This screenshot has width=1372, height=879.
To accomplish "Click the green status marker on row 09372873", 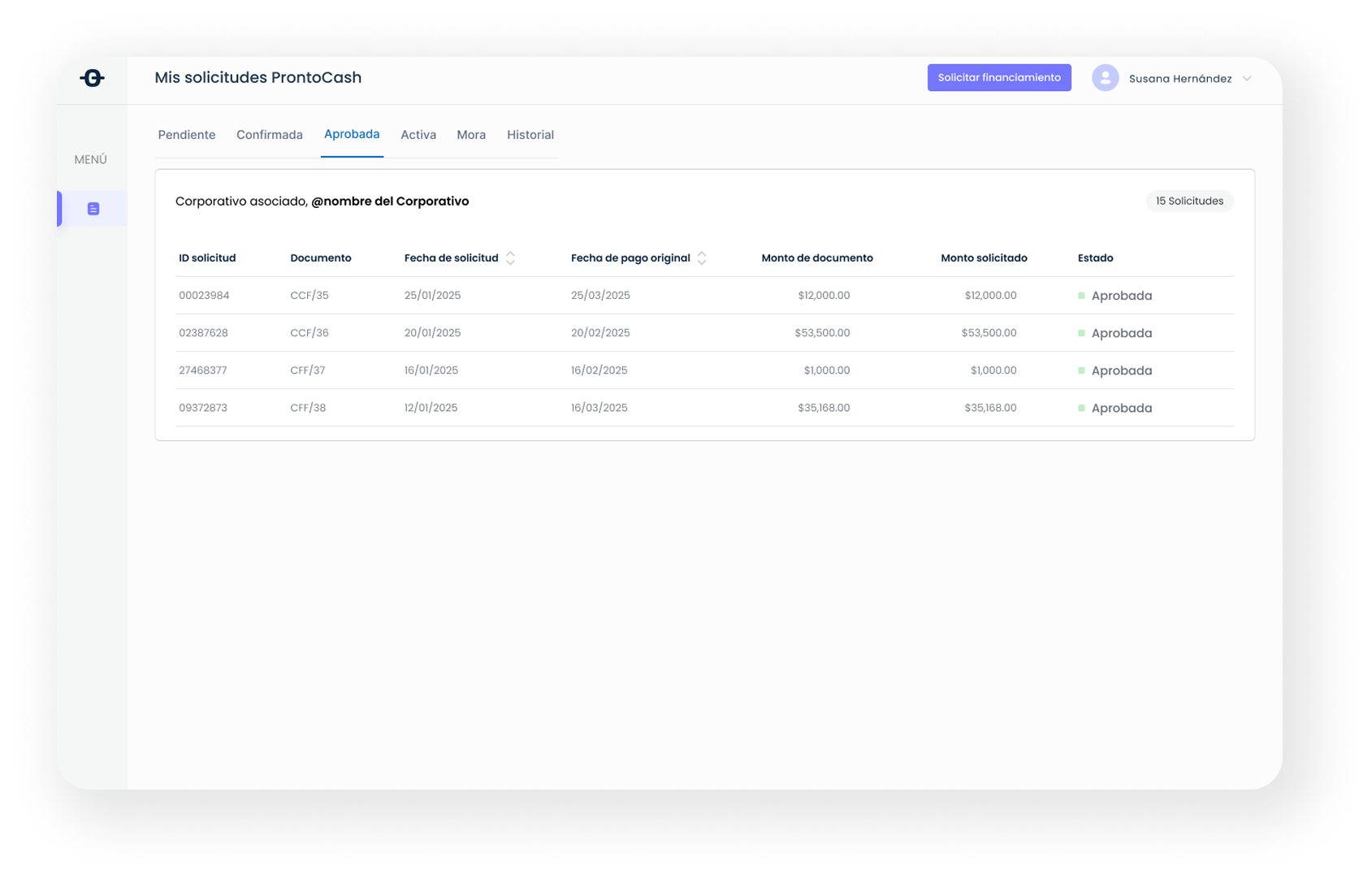I will [1082, 407].
